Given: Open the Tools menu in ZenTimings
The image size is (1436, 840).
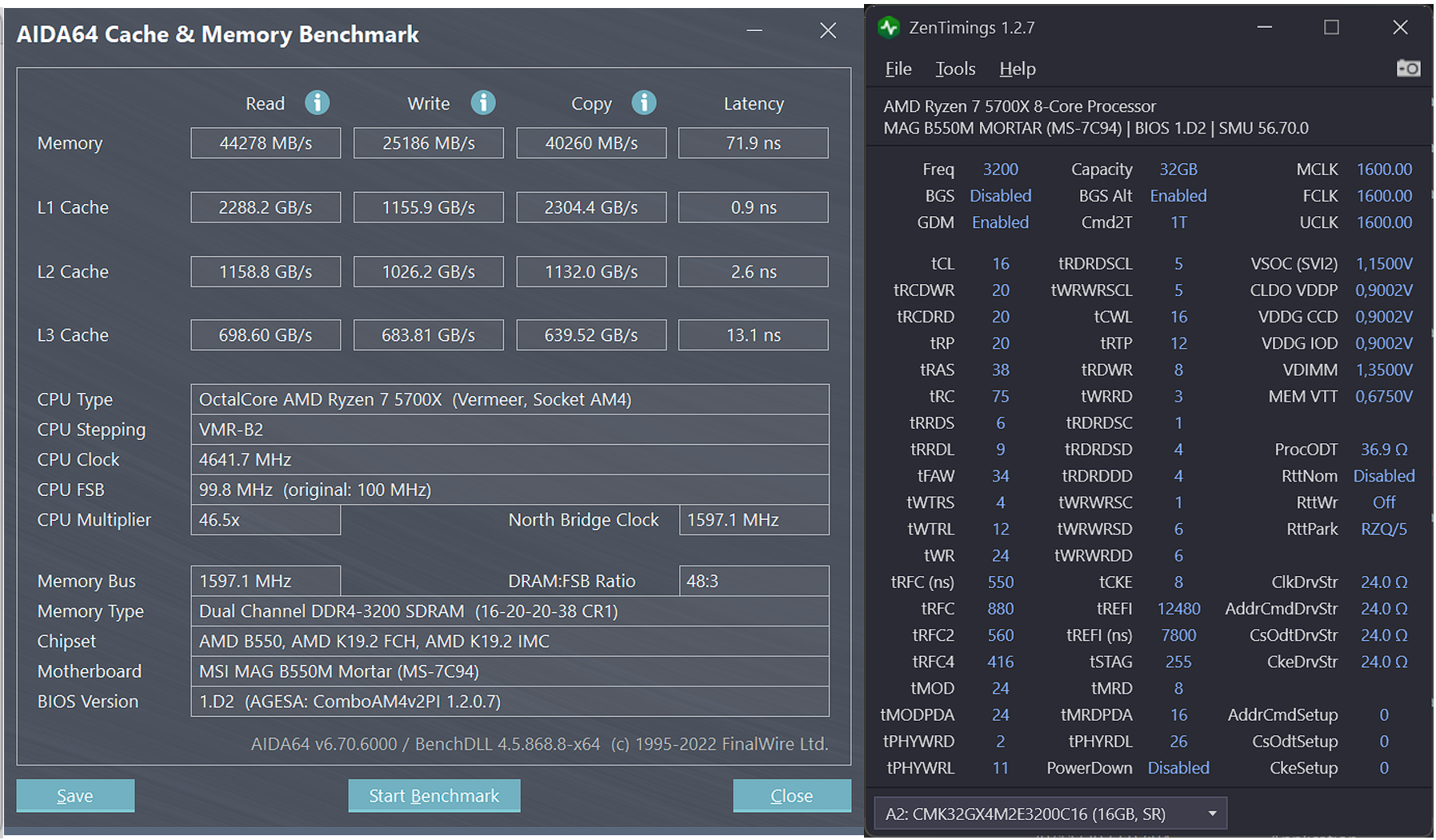Looking at the screenshot, I should 955,70.
